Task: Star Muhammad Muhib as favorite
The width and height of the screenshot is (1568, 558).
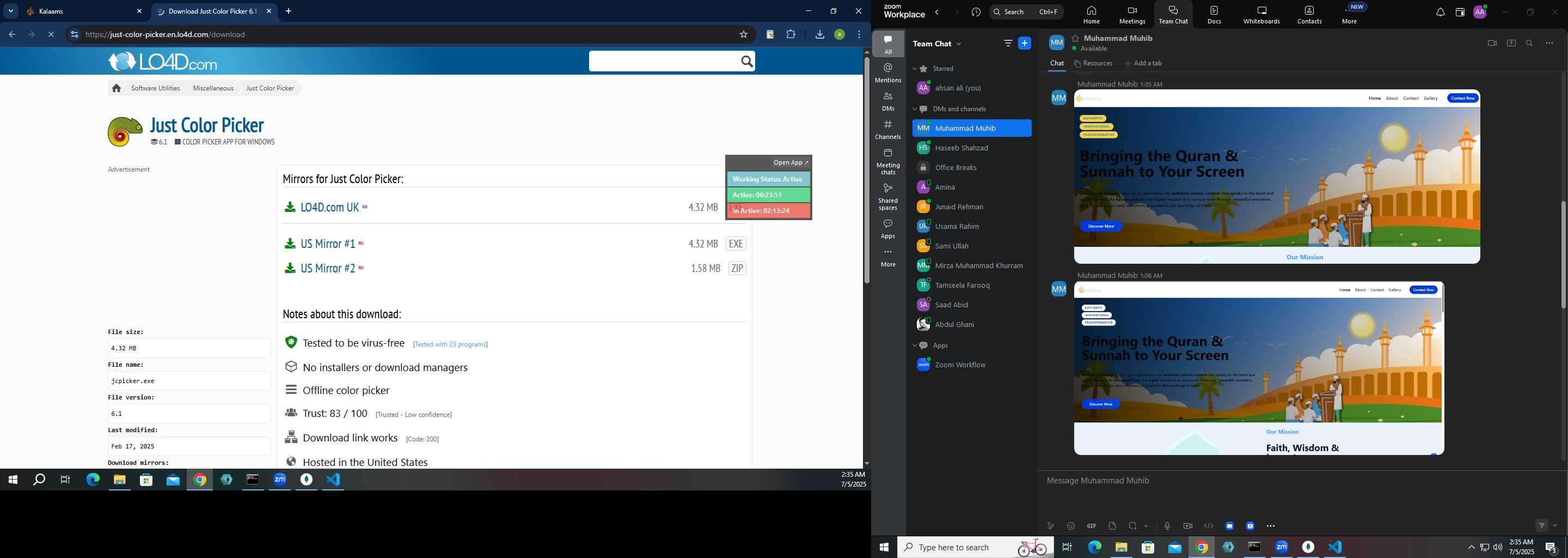Action: tap(1076, 38)
